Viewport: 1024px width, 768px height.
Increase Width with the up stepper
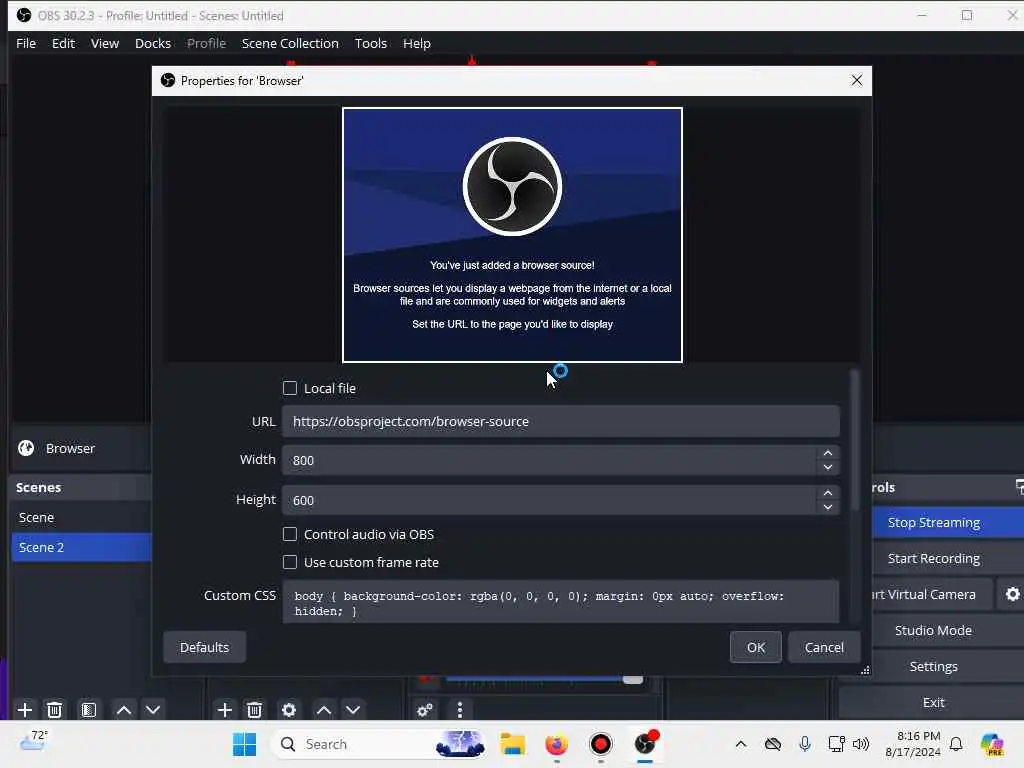pyautogui.click(x=827, y=453)
